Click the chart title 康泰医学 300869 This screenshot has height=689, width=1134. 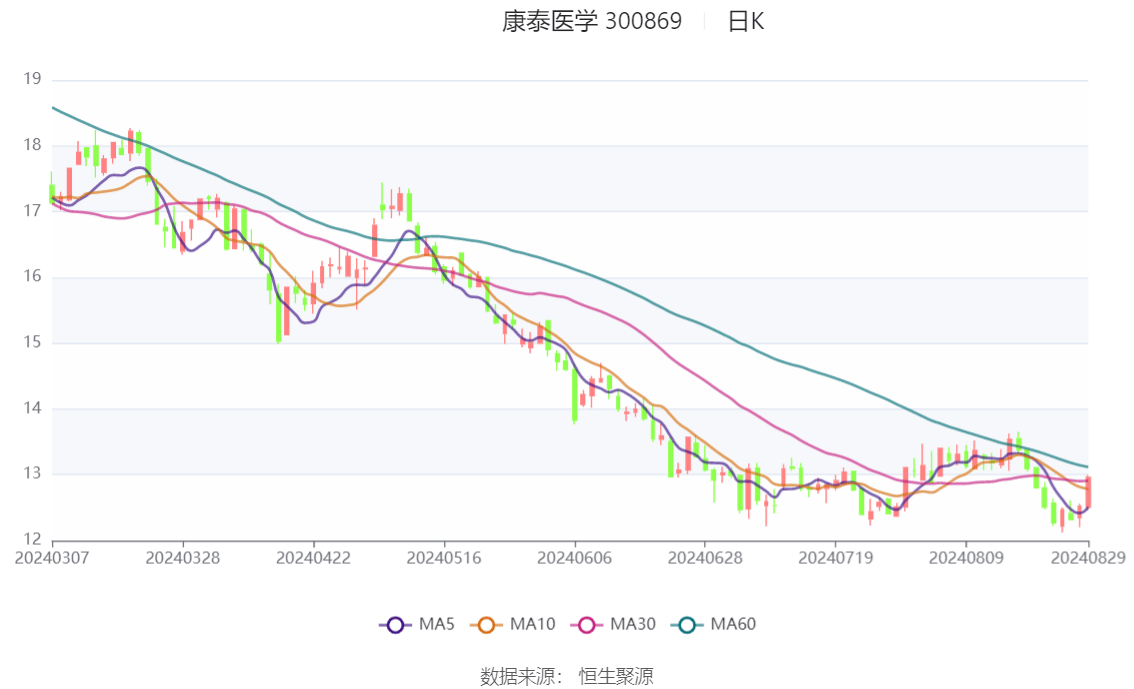pos(591,21)
